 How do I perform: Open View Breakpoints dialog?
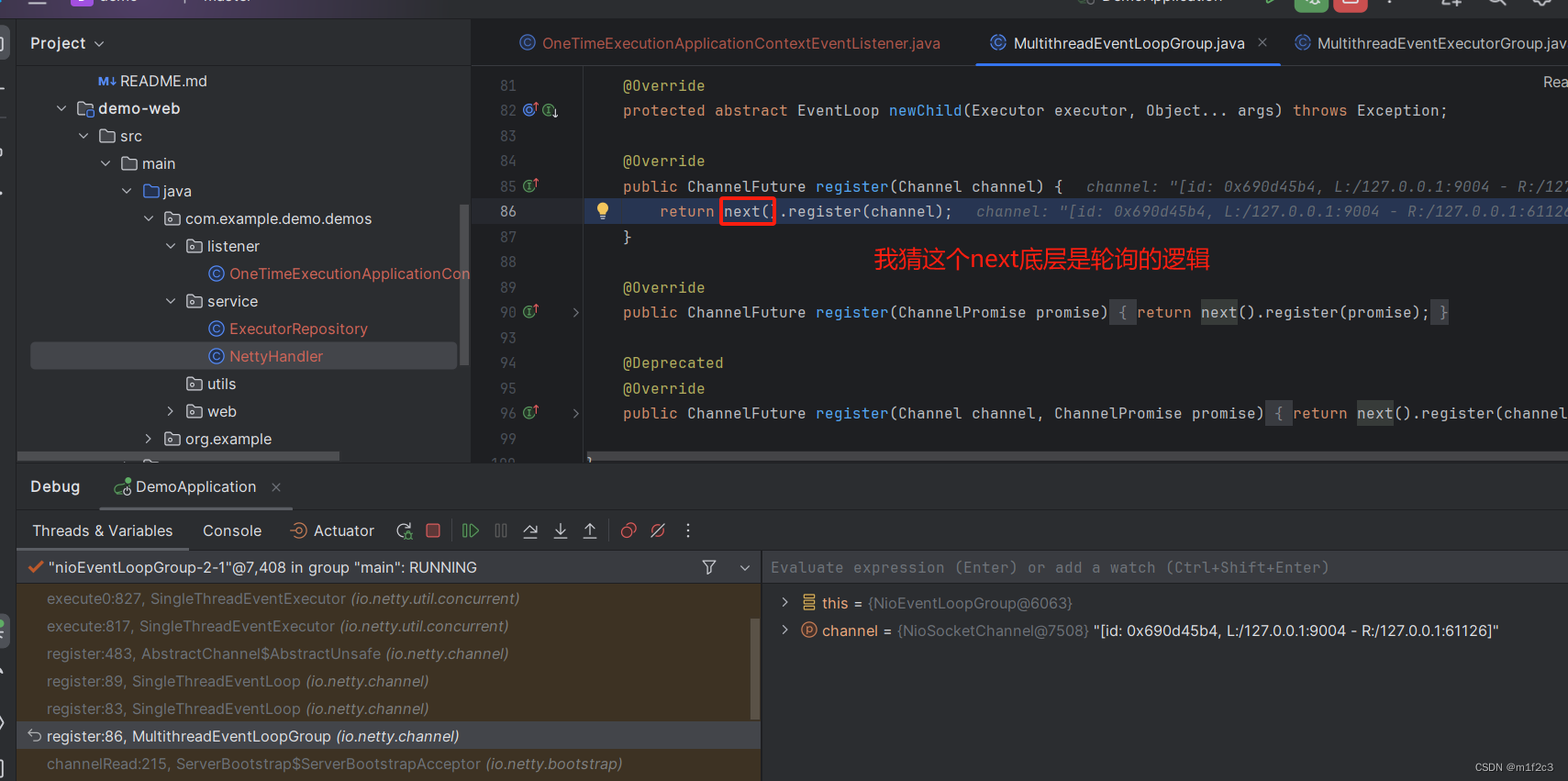628,530
